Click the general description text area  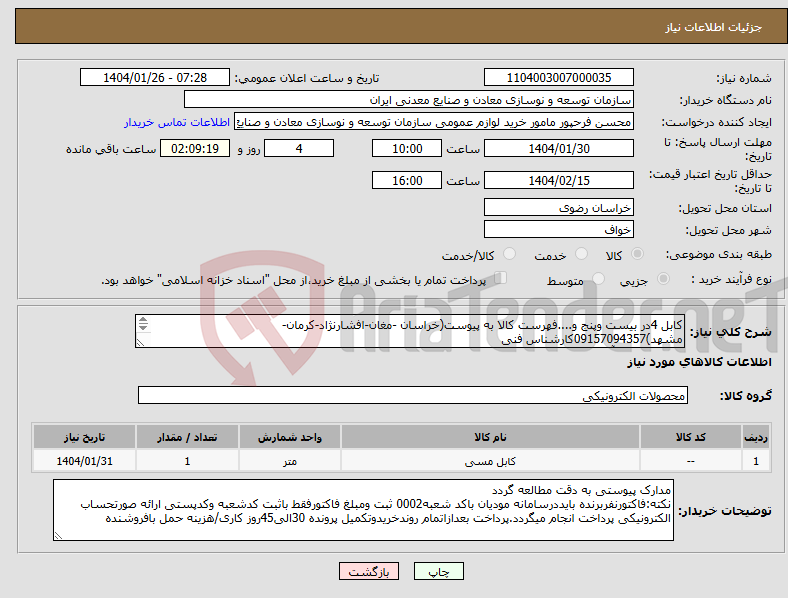point(410,331)
